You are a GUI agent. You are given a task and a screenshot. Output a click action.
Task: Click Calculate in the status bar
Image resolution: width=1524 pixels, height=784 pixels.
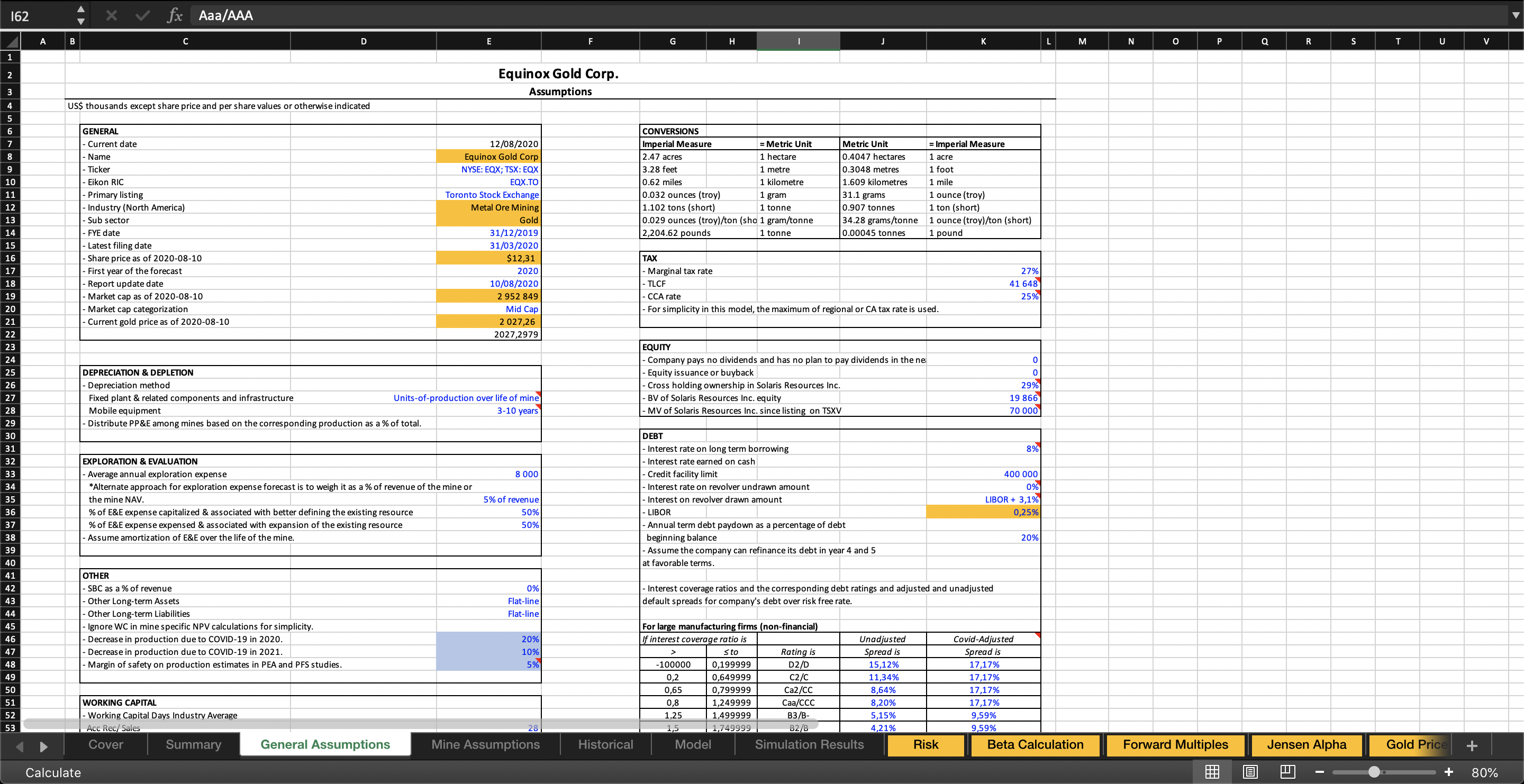(53, 772)
